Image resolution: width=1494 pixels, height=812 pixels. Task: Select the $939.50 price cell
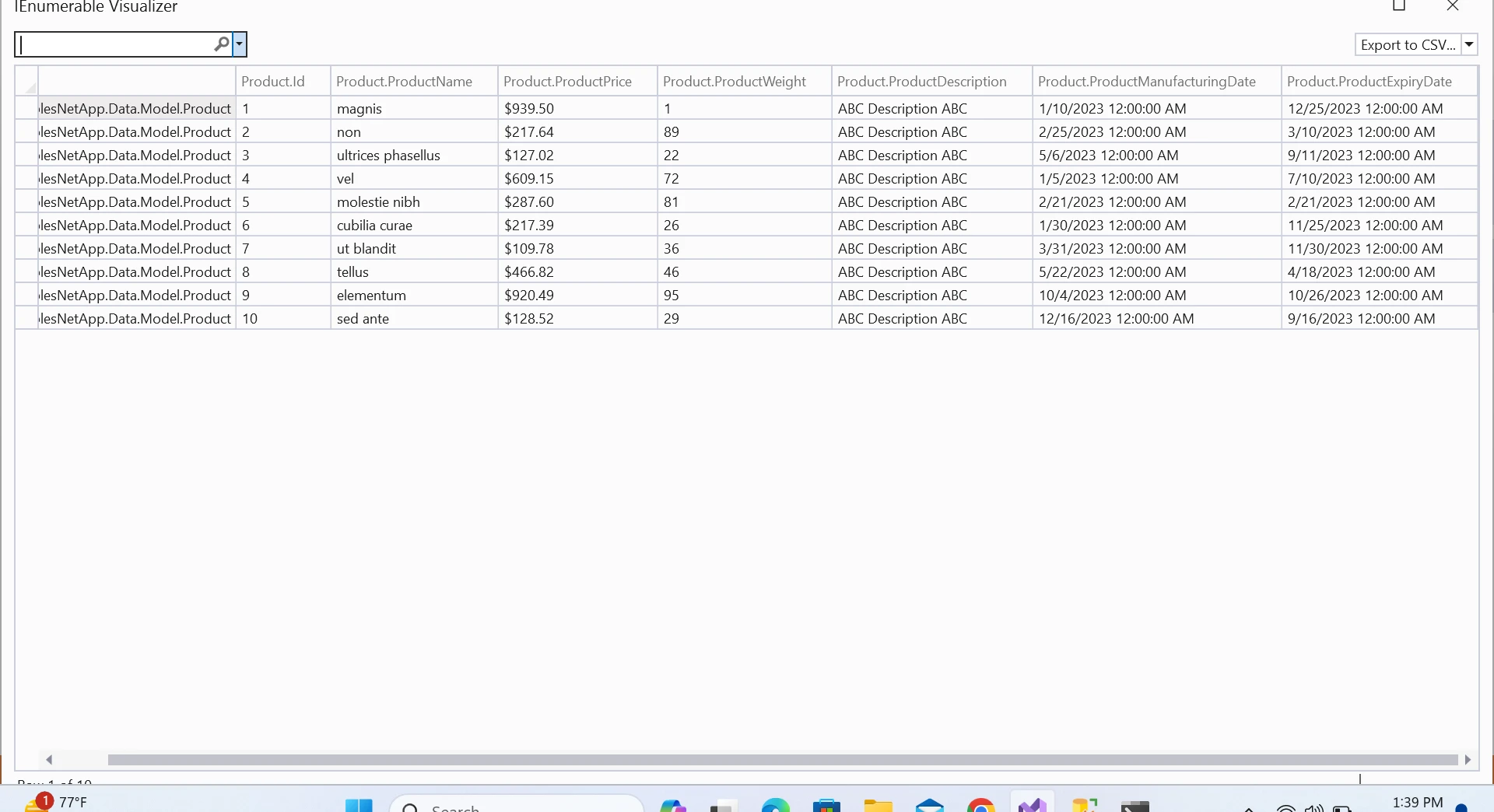coord(577,108)
